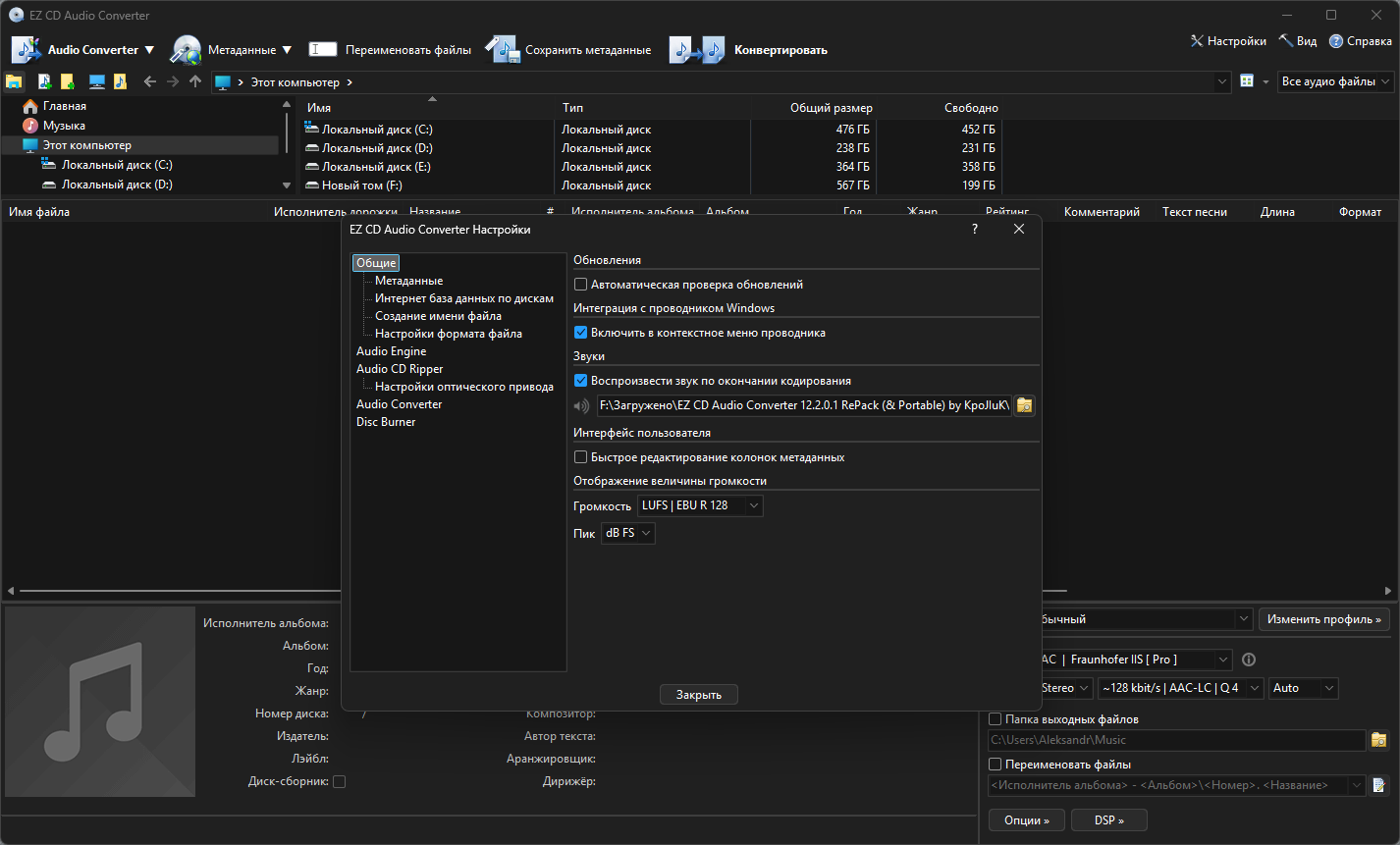Select Audio Converter in settings tree

click(x=399, y=404)
